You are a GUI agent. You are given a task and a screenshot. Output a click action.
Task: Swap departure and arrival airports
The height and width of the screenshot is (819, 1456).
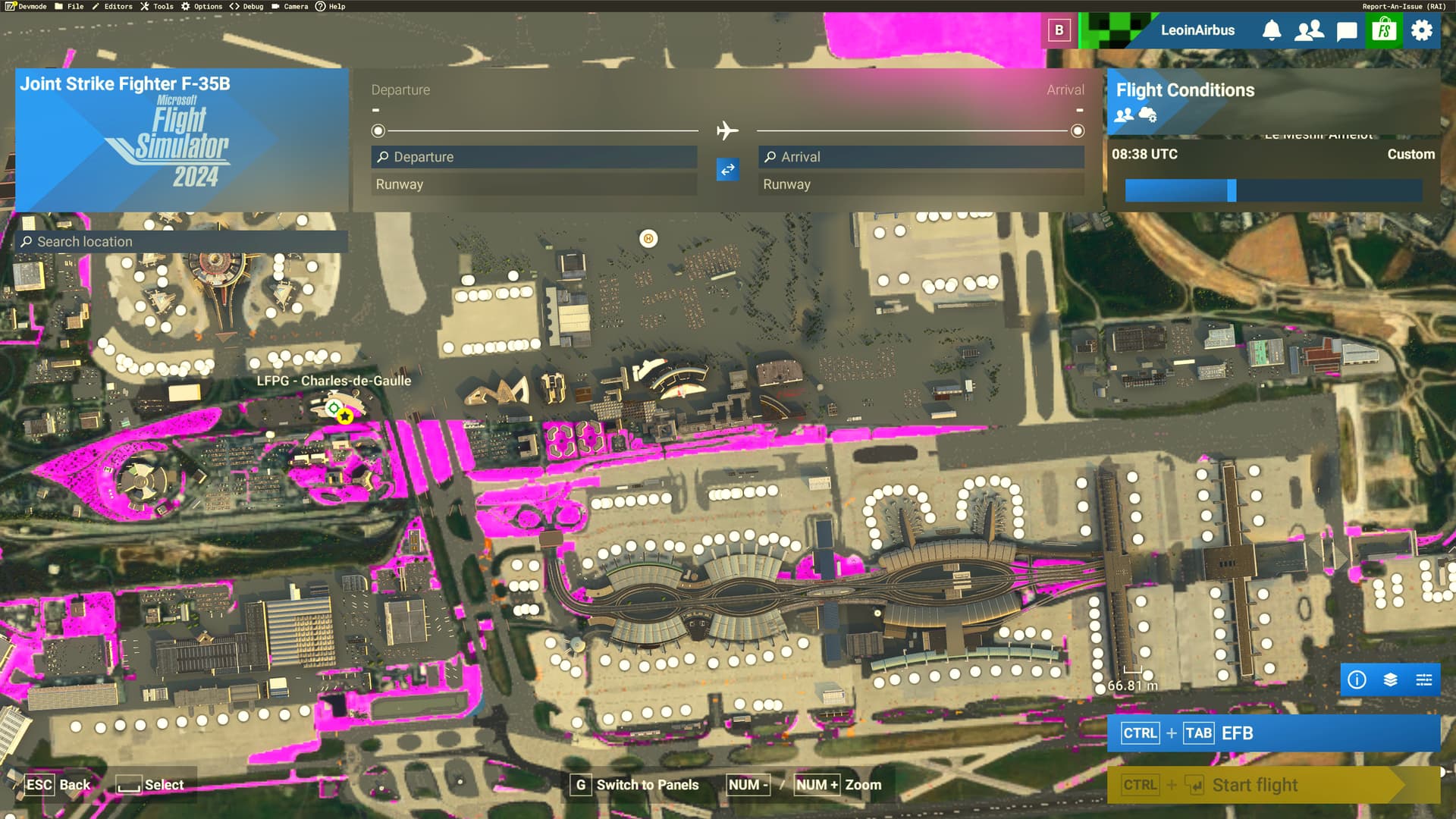(x=727, y=169)
